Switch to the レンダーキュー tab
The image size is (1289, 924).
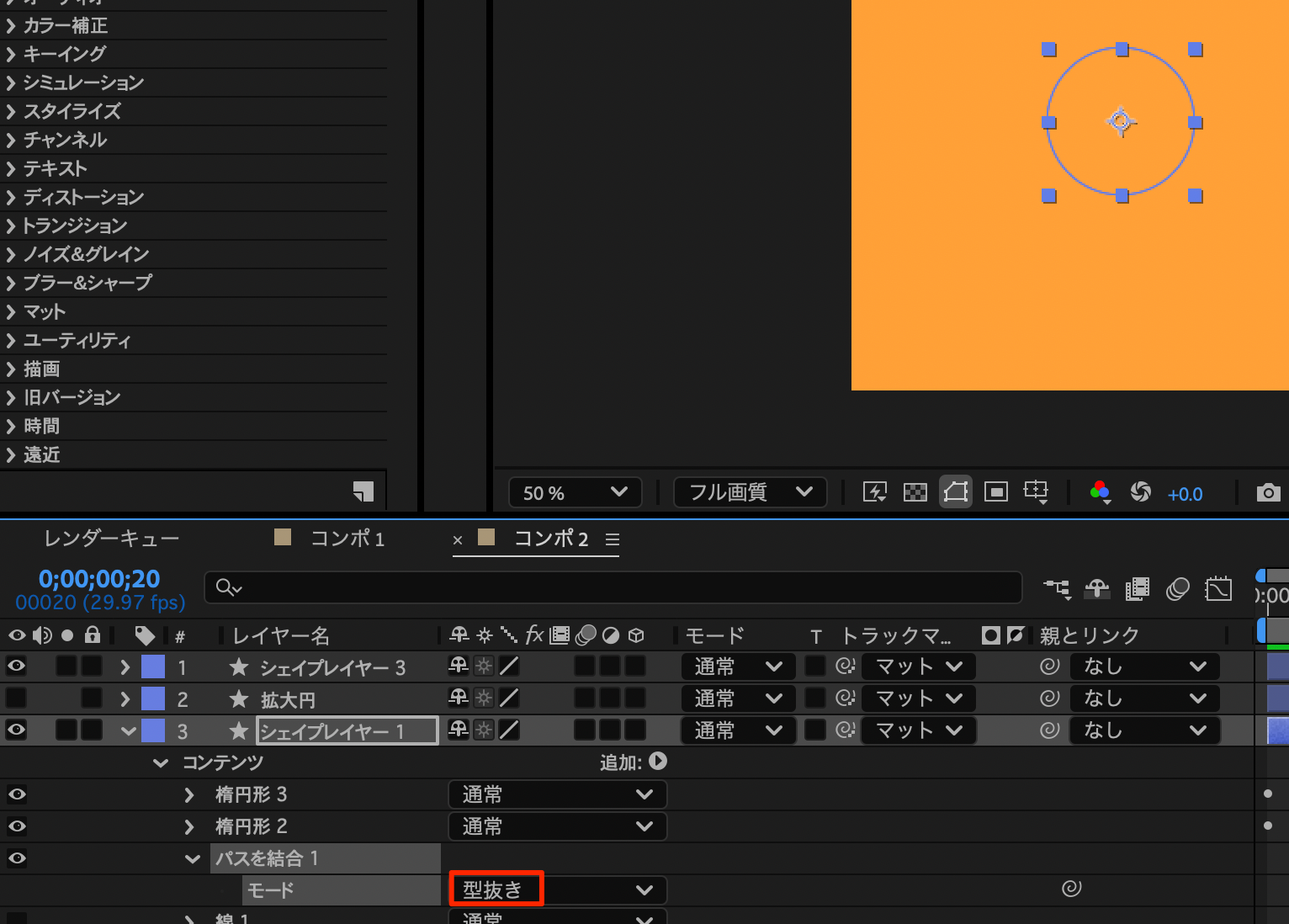[111, 539]
